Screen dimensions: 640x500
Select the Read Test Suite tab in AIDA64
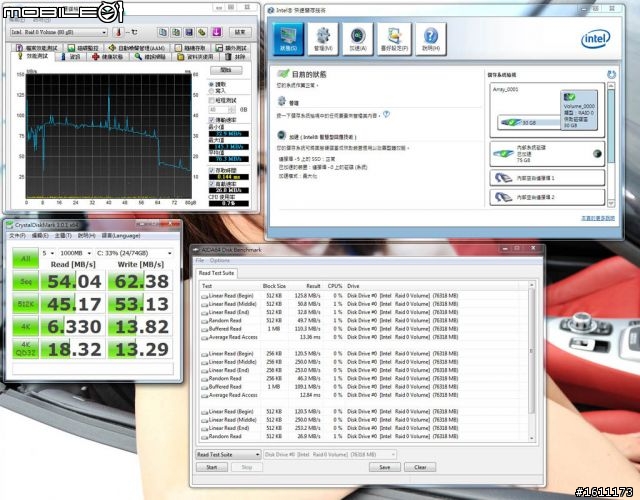[x=216, y=273]
